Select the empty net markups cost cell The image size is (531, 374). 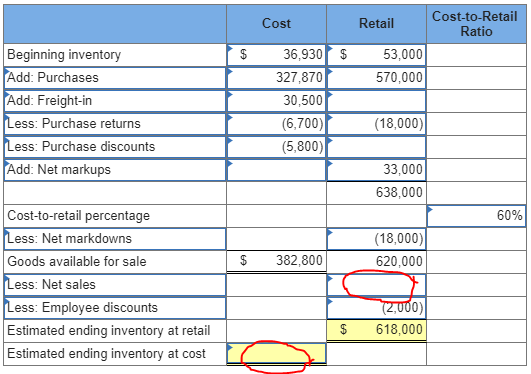276,170
